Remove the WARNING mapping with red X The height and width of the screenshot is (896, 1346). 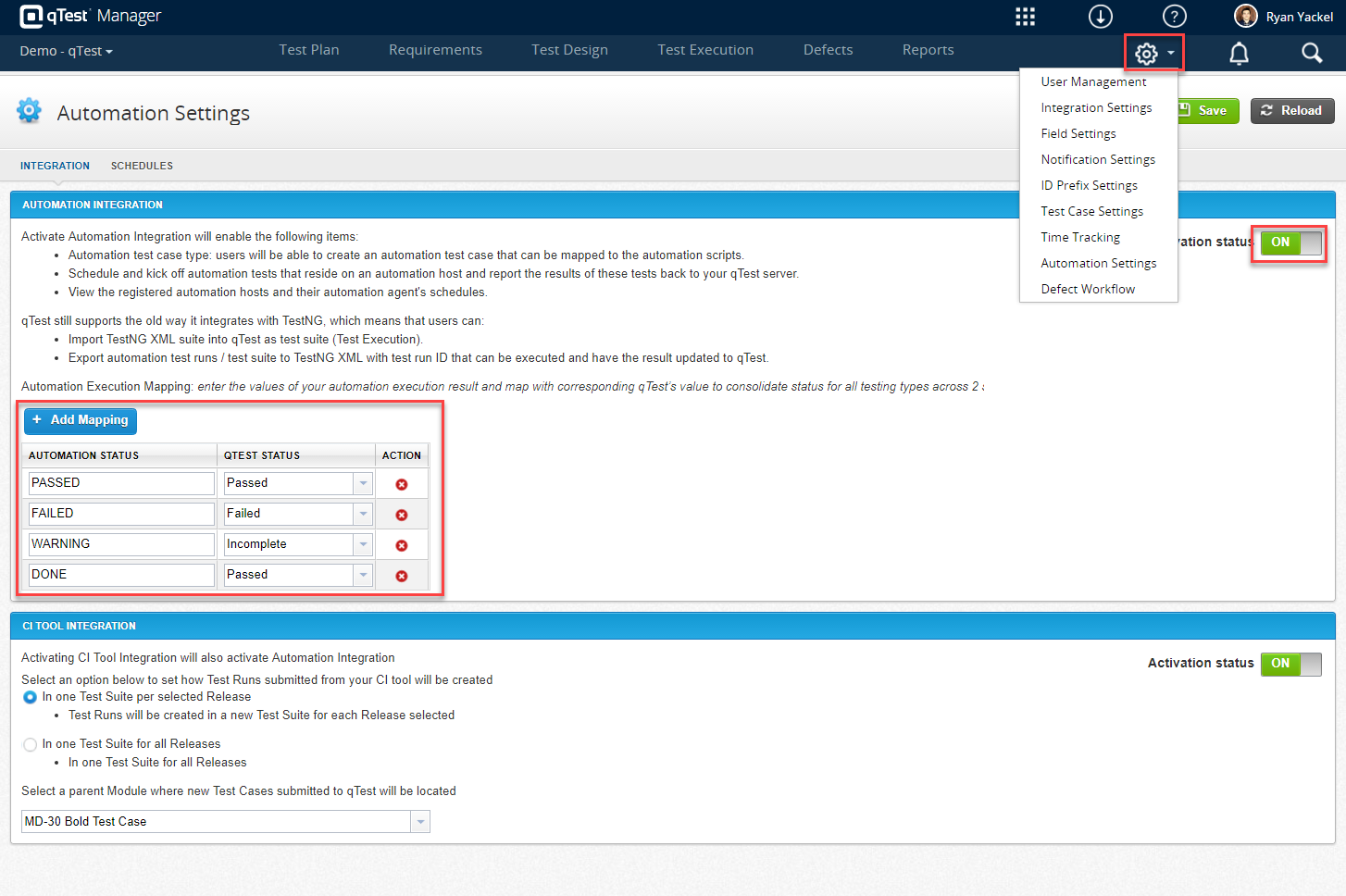click(x=402, y=545)
